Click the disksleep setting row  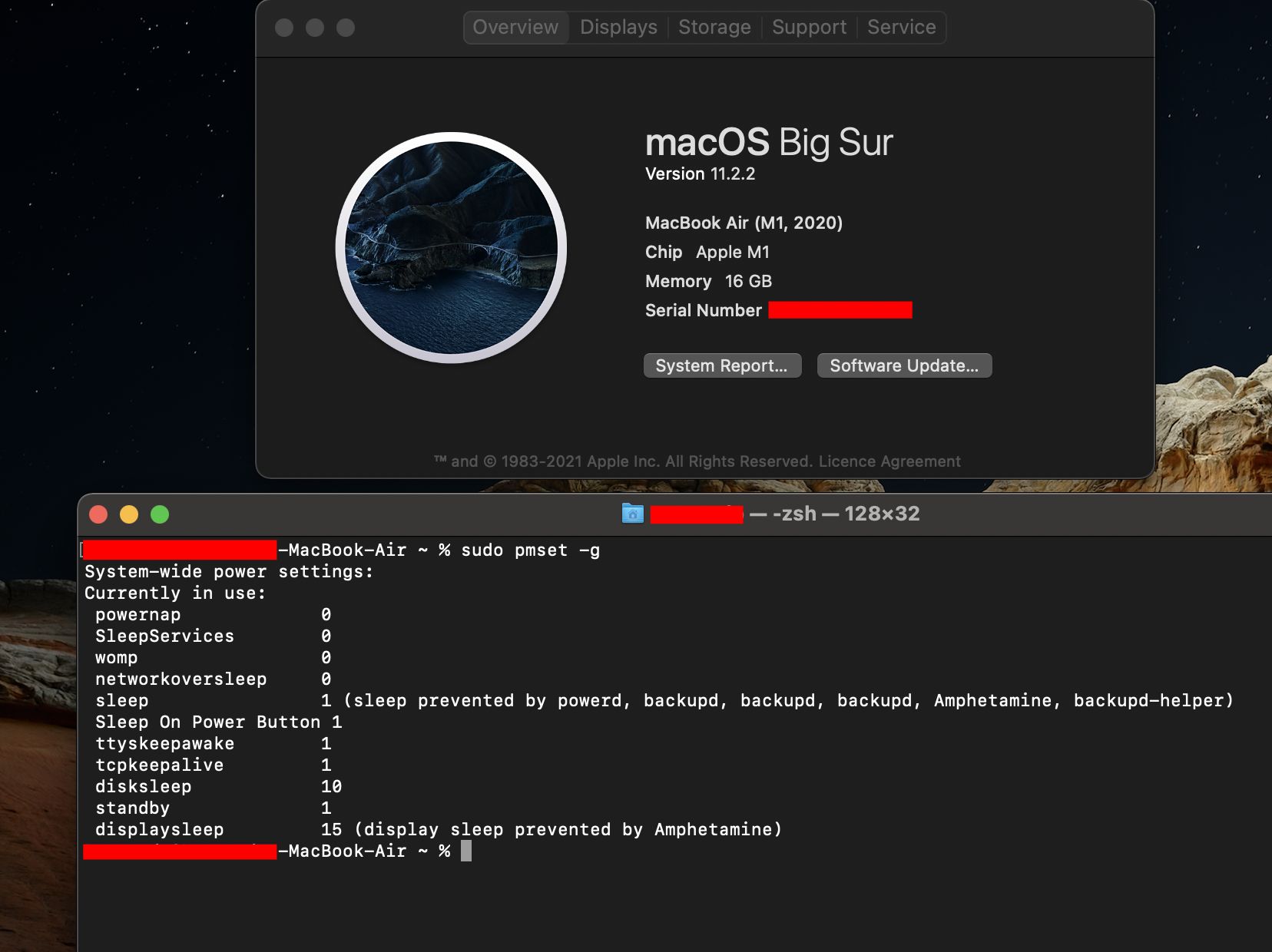click(219, 787)
